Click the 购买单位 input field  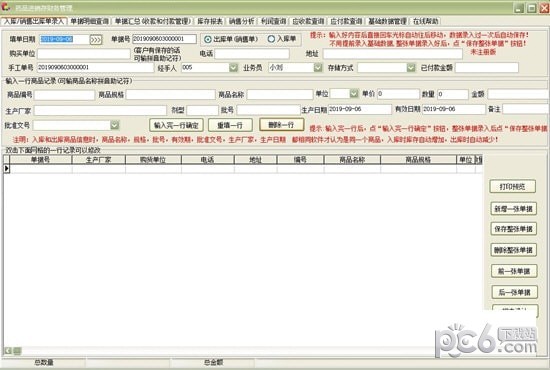pos(84,54)
